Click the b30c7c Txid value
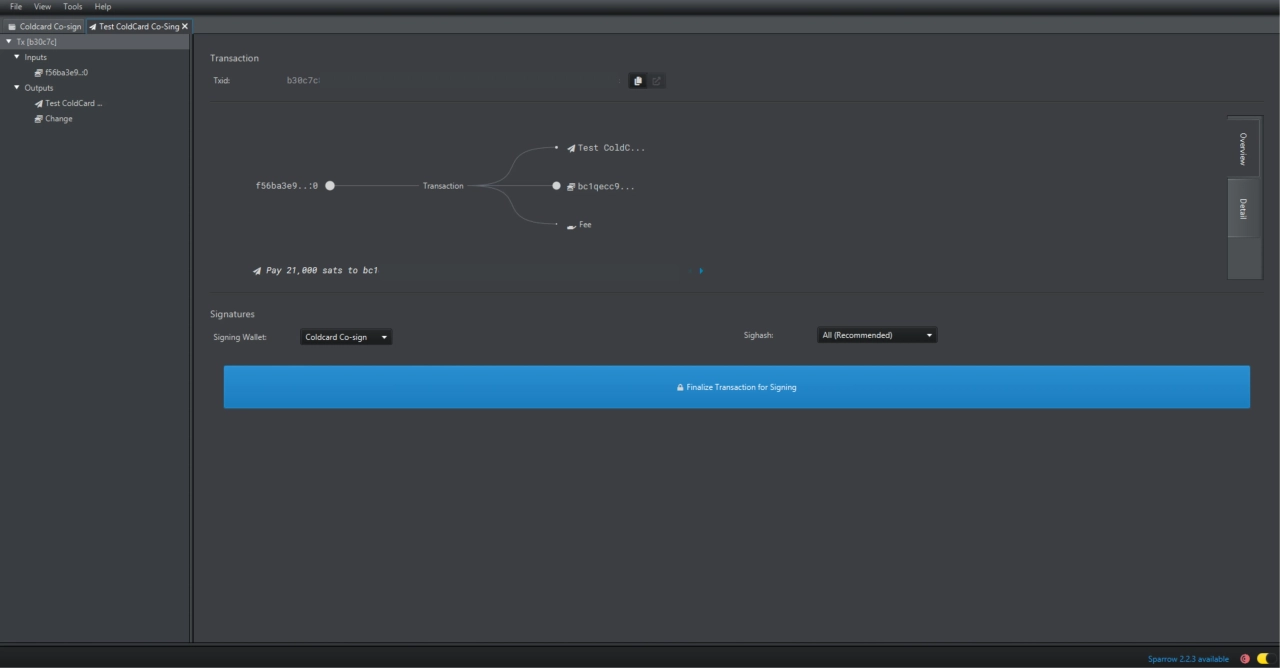This screenshot has height=668, width=1280. click(303, 81)
